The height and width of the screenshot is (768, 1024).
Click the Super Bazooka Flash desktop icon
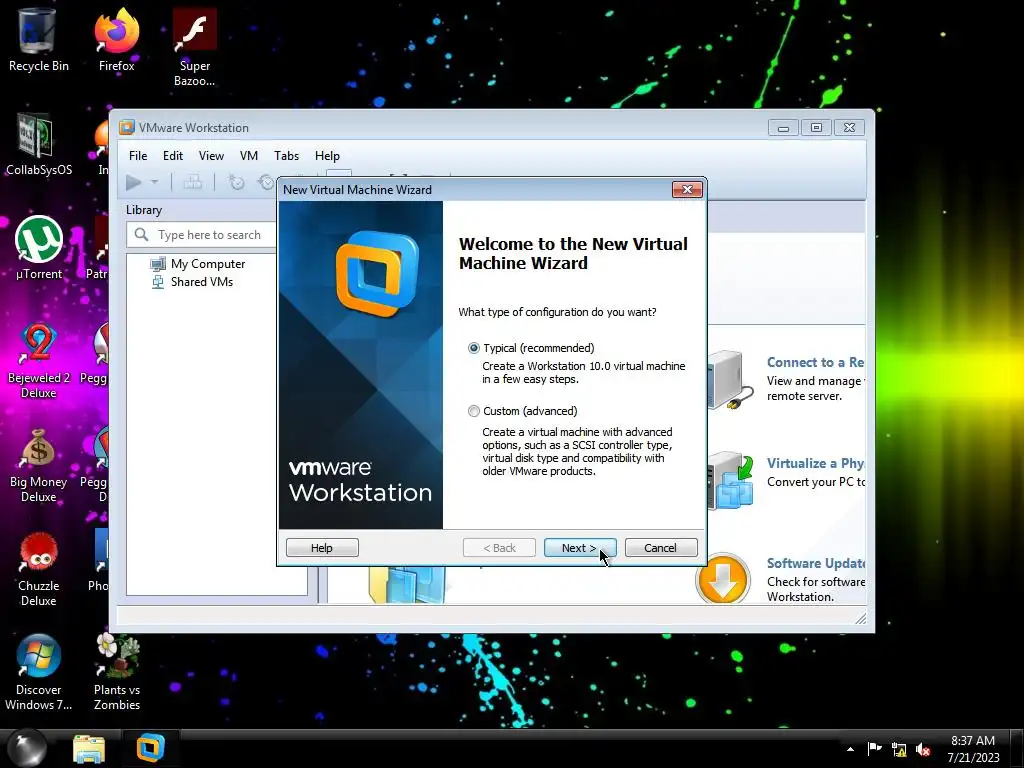click(195, 48)
